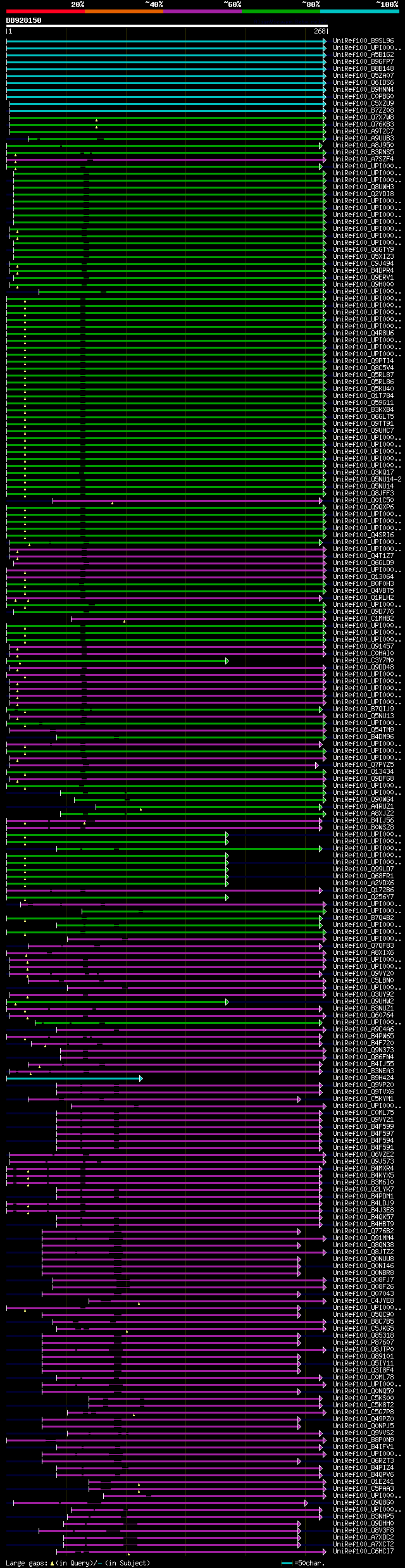
Task: Select the UniRef100_A8XJZ2 label
Action: click(363, 814)
